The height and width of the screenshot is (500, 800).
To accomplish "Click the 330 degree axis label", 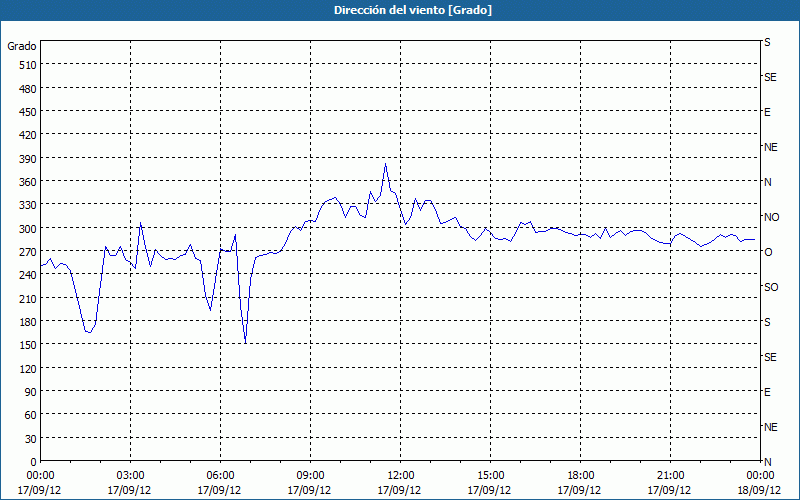I will (x=28, y=205).
